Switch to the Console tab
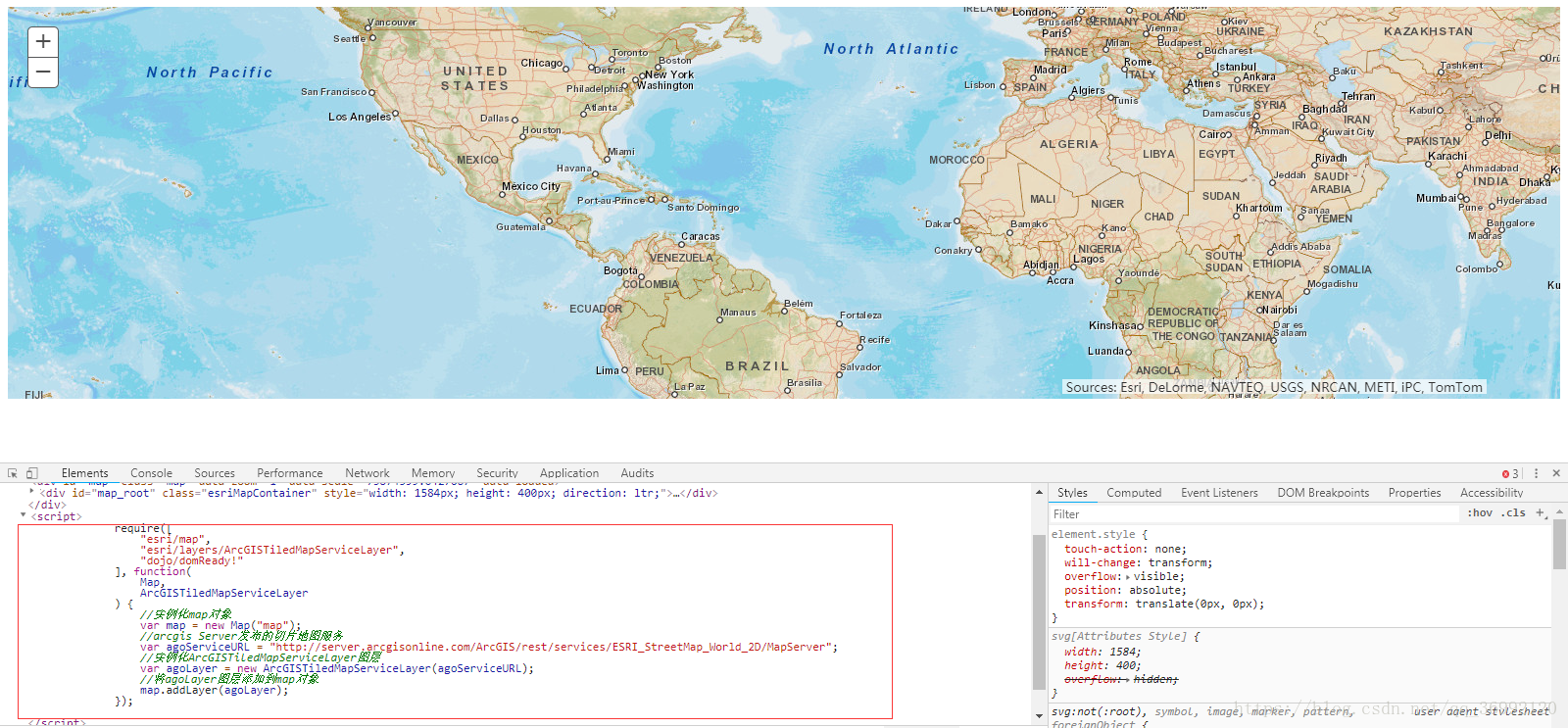The width and height of the screenshot is (1568, 728). 151,473
